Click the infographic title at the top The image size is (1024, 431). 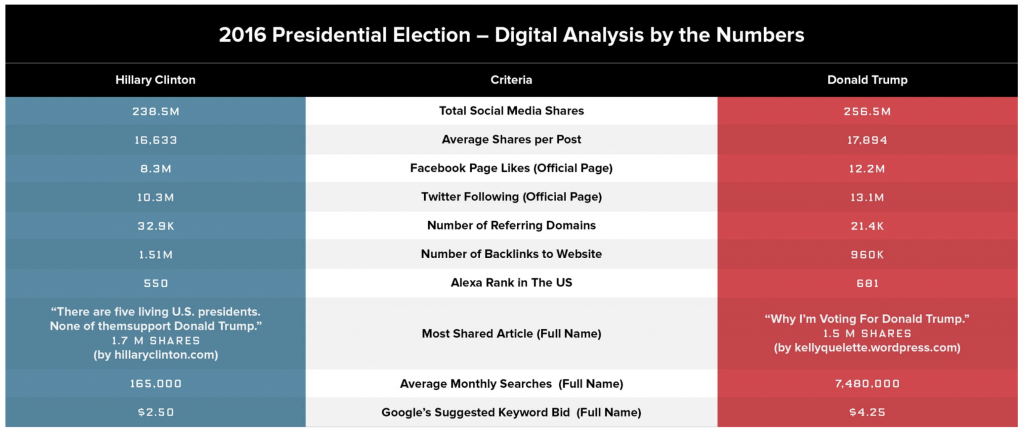click(x=511, y=36)
